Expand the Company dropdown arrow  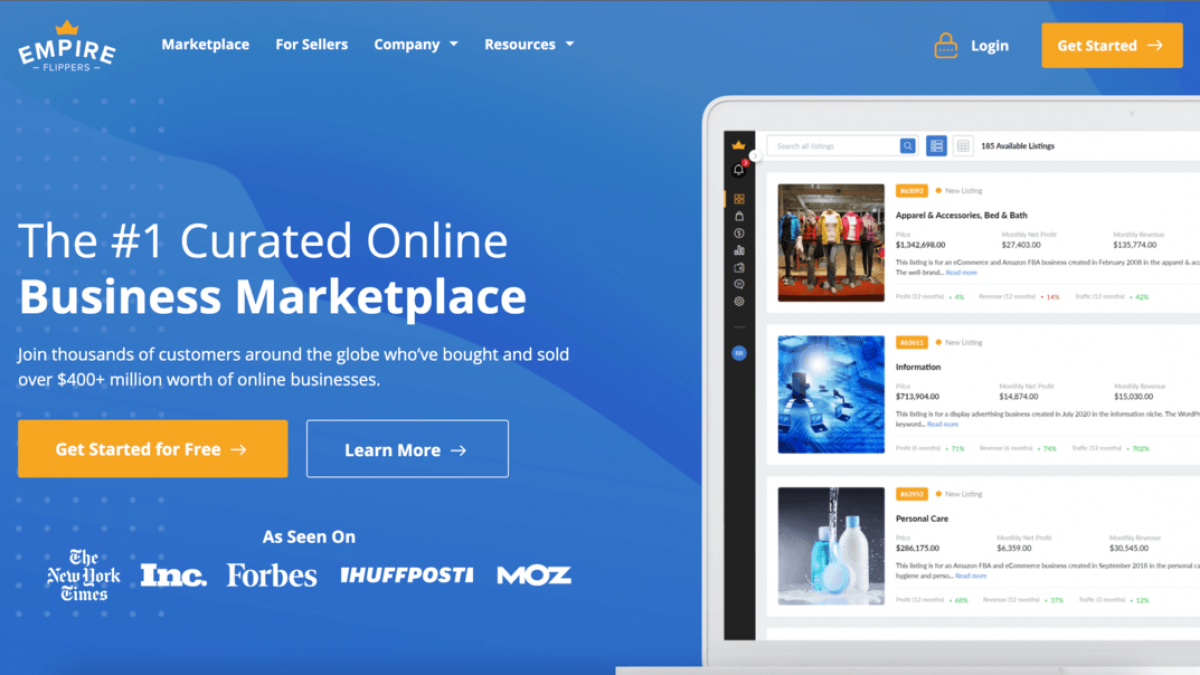(x=454, y=44)
